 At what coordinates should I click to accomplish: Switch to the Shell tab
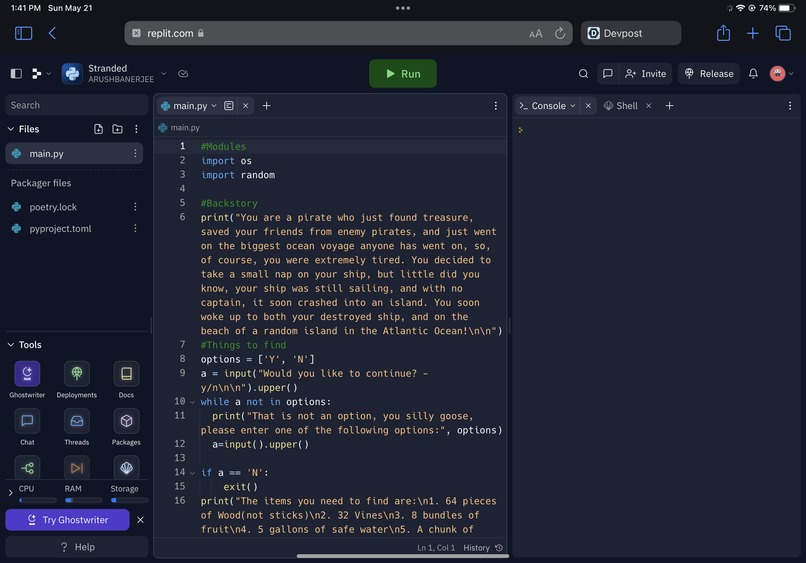(x=620, y=105)
